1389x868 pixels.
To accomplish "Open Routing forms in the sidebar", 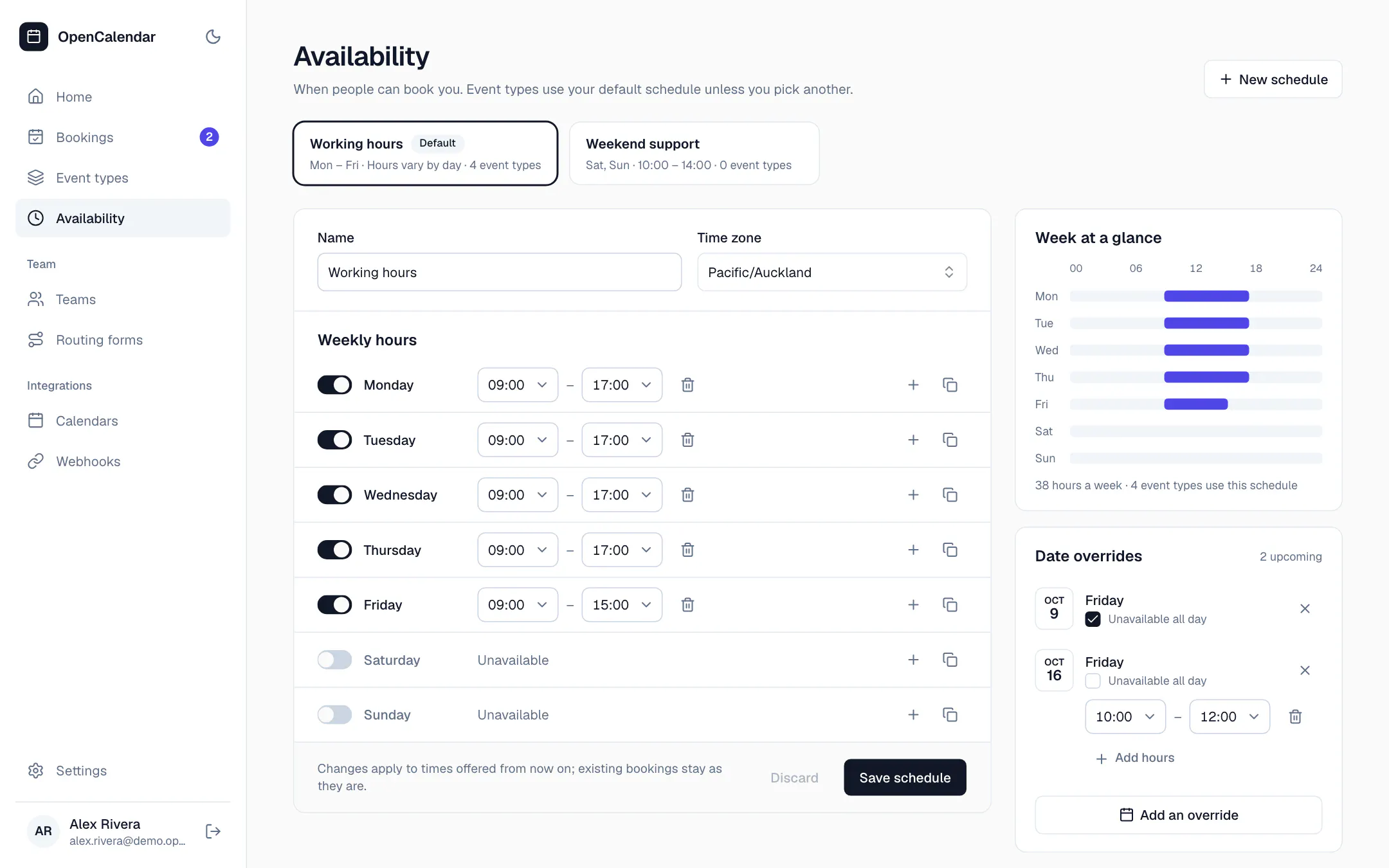I will [123, 339].
